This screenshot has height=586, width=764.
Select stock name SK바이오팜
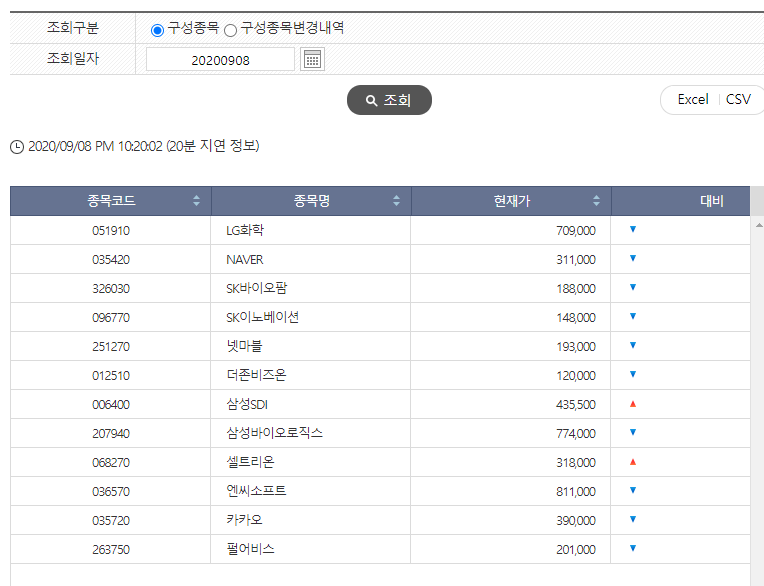(256, 288)
